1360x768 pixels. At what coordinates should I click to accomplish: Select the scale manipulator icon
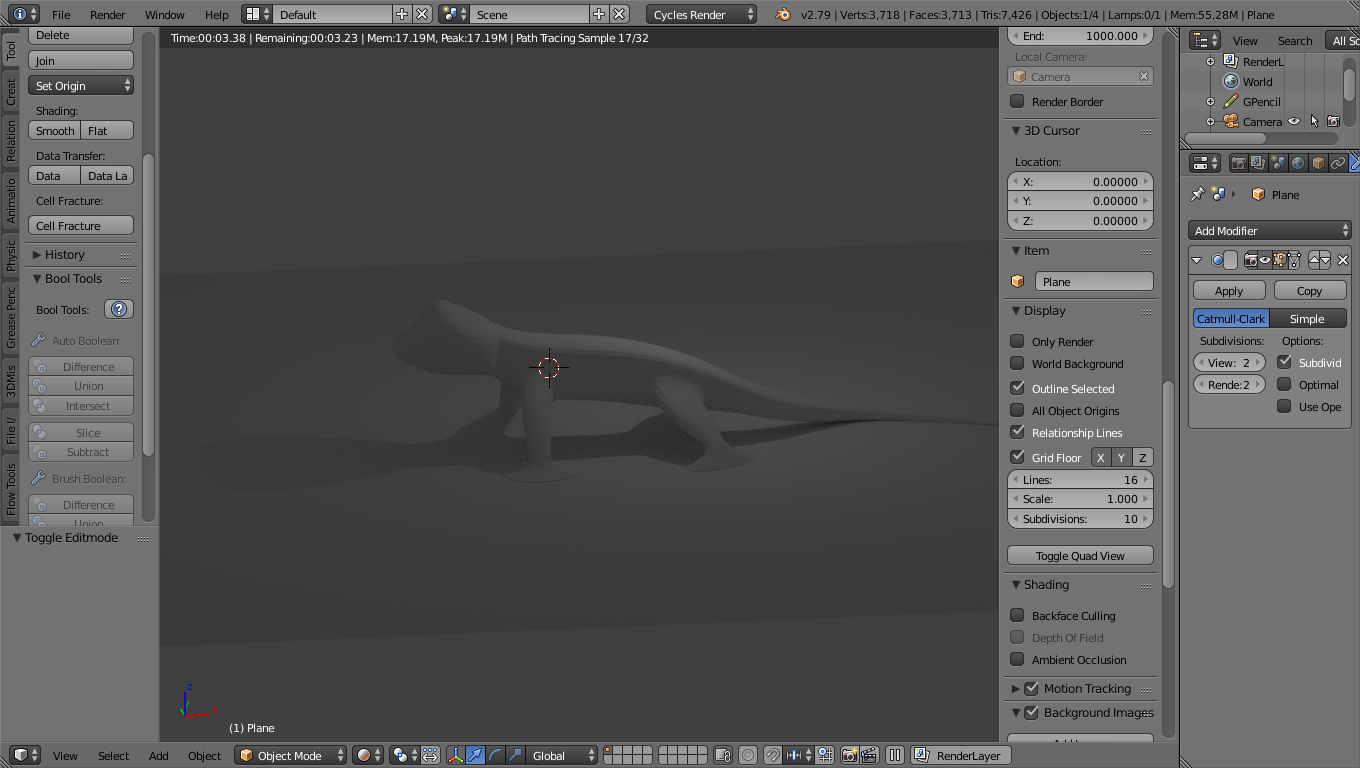coord(514,755)
